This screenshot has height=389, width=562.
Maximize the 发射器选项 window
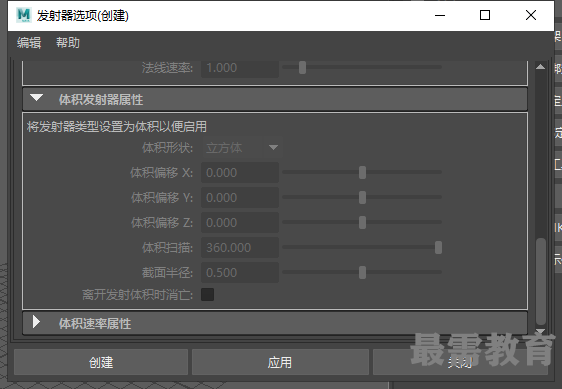point(485,15)
